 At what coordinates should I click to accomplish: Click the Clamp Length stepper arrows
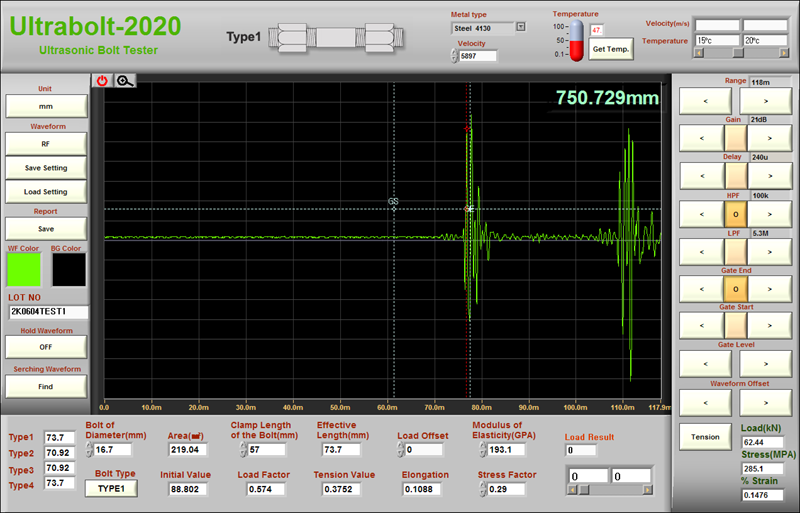tap(243, 449)
